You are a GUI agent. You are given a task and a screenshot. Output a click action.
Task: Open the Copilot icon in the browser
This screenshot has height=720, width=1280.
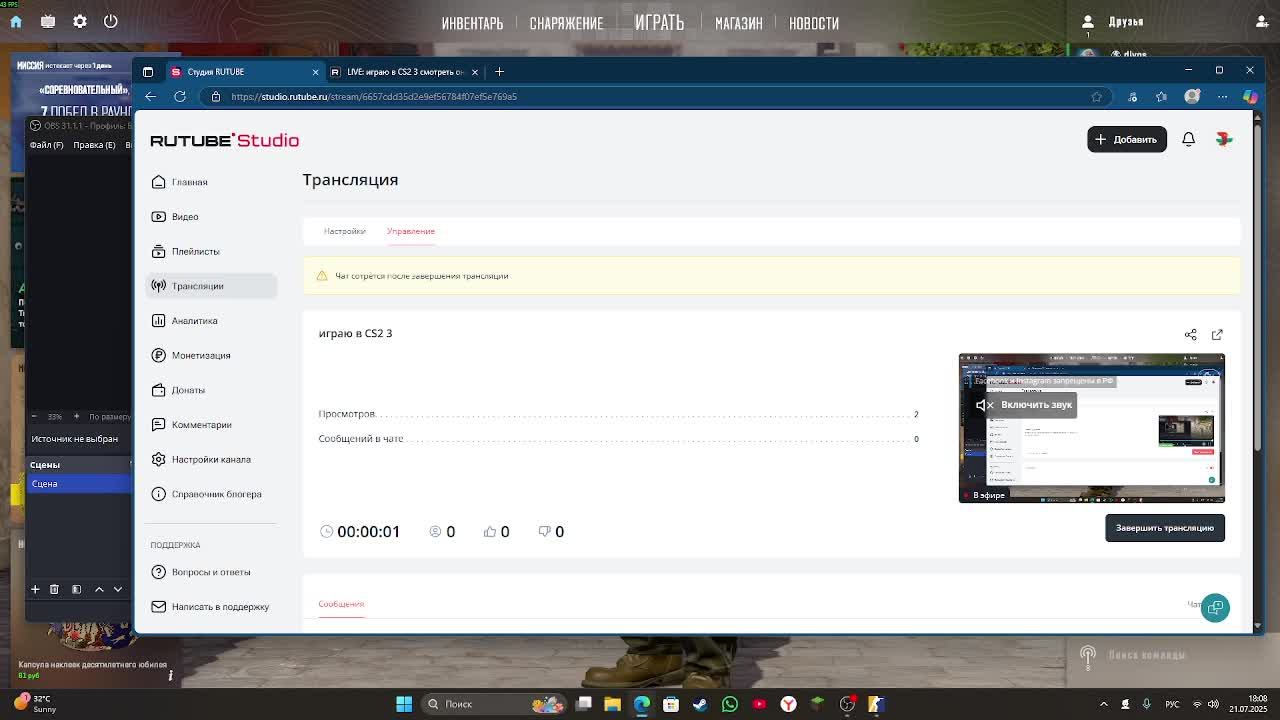pos(1250,97)
